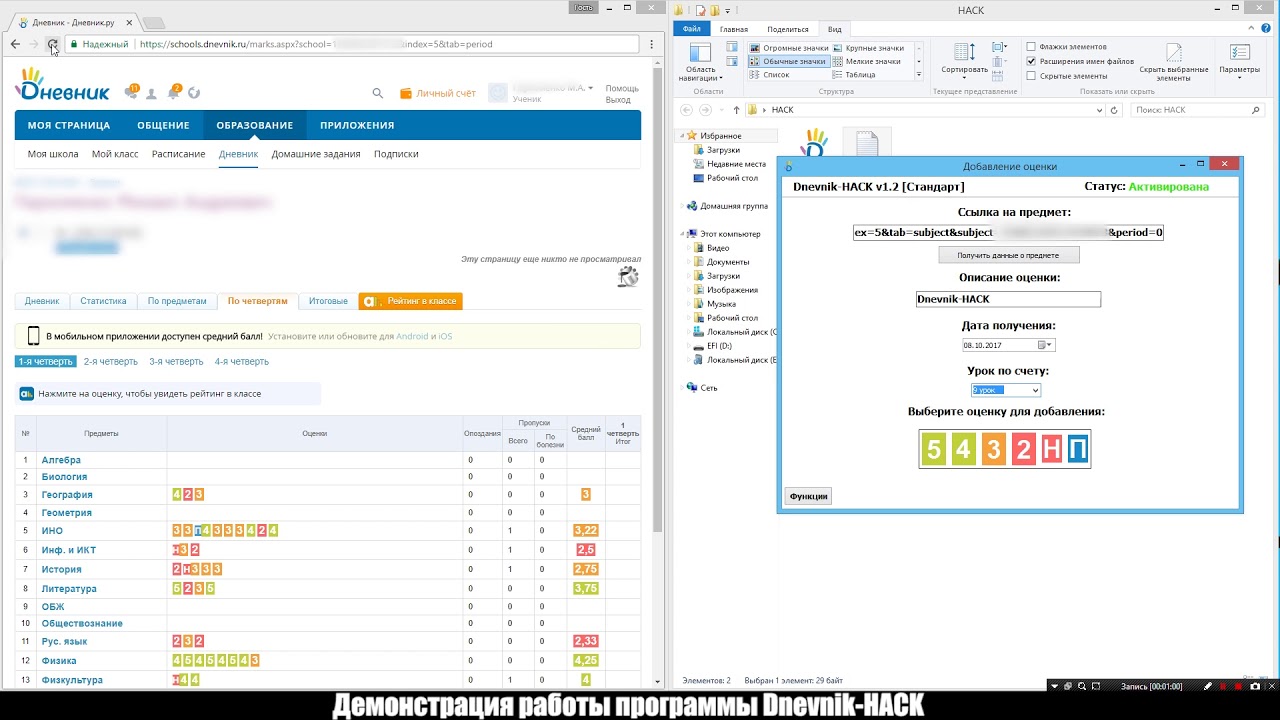1280x720 pixels.
Task: Click the grade description field
Action: pos(1008,299)
